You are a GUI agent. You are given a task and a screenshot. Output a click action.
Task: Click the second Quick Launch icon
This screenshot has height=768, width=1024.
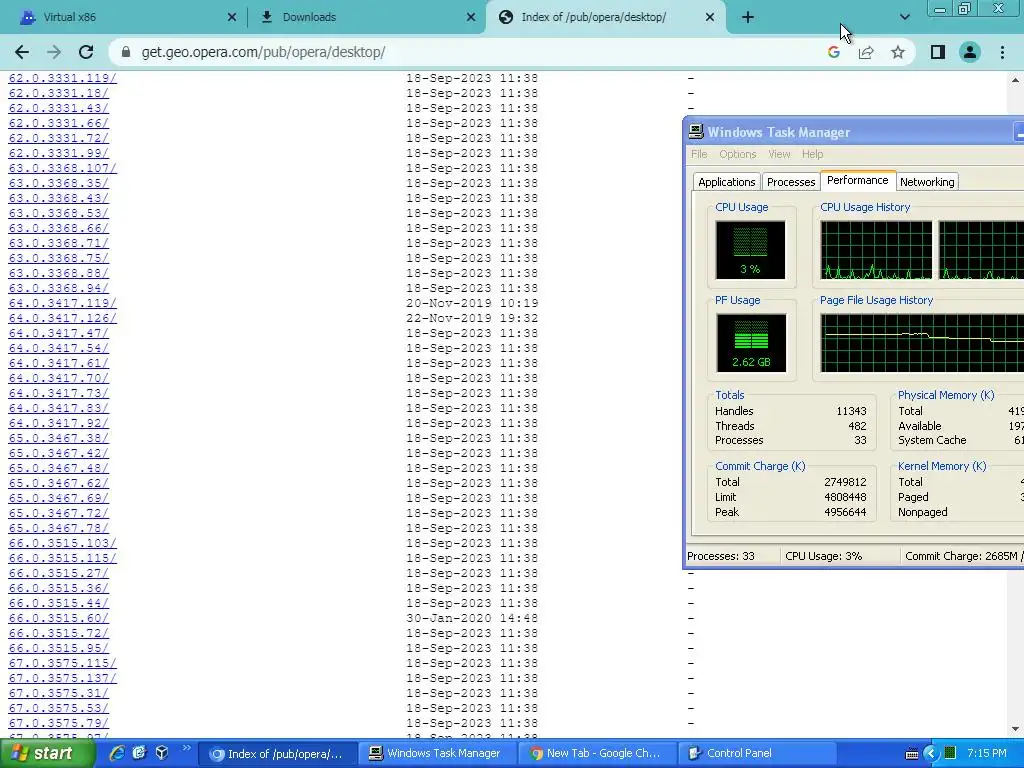tap(139, 753)
